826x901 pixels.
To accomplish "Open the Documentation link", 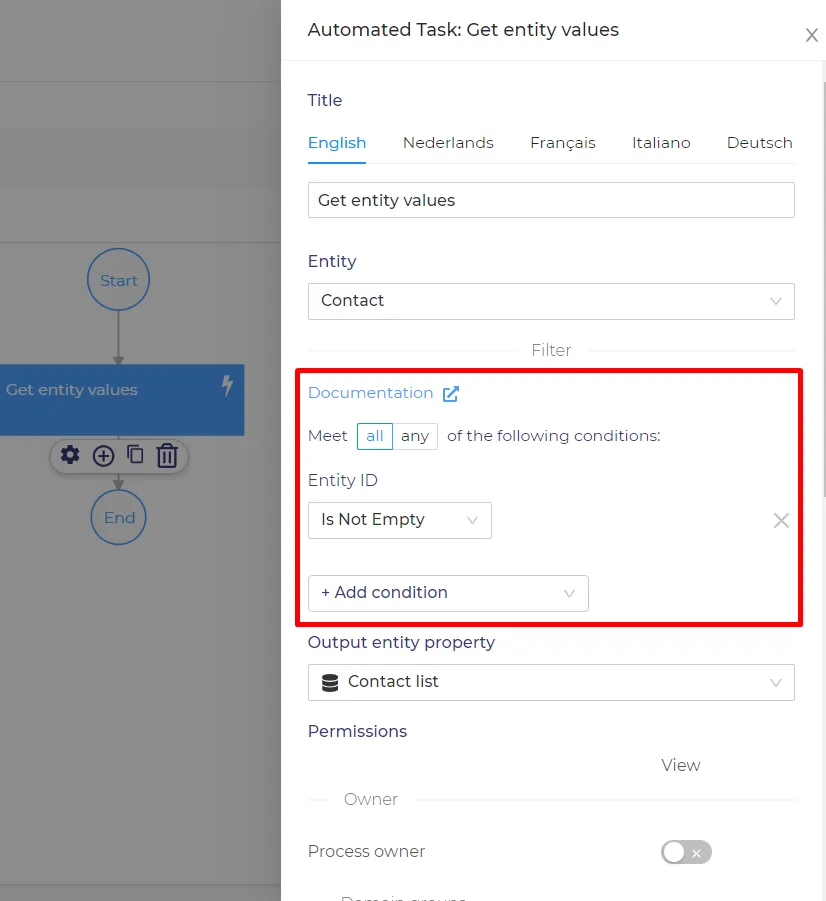I will tap(371, 393).
